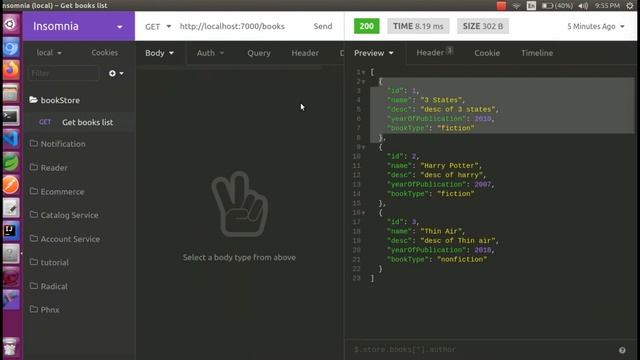640x360 pixels.
Task: Open the green Spring leaf dock icon
Action: click(x=11, y=162)
